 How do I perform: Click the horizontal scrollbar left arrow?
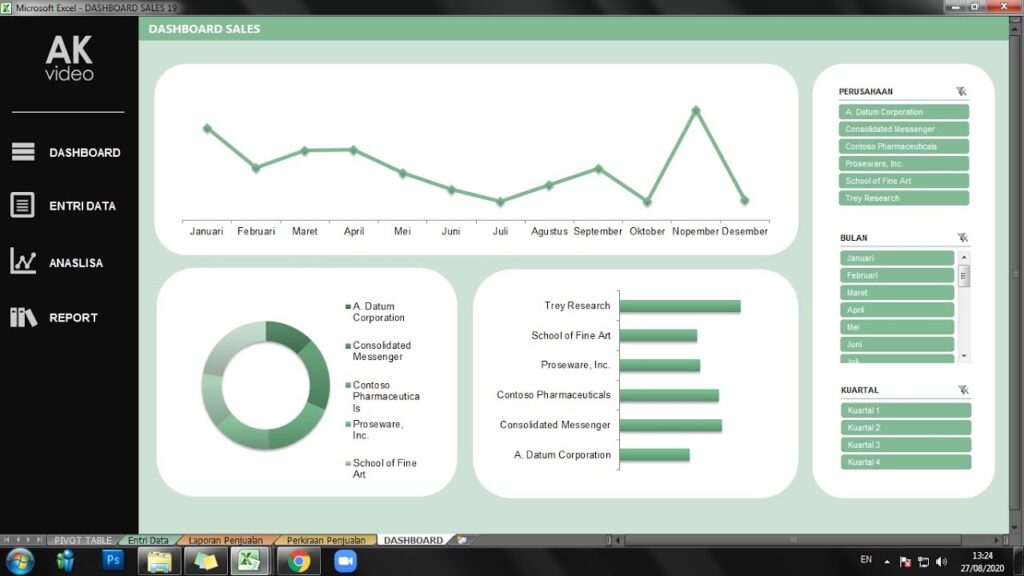tap(618, 540)
